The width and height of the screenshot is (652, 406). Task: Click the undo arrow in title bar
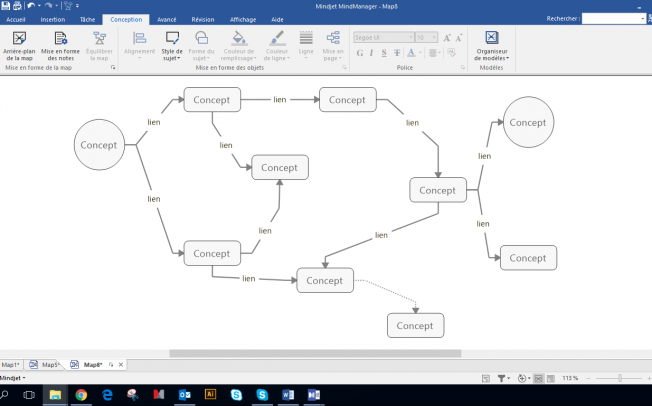pos(31,6)
